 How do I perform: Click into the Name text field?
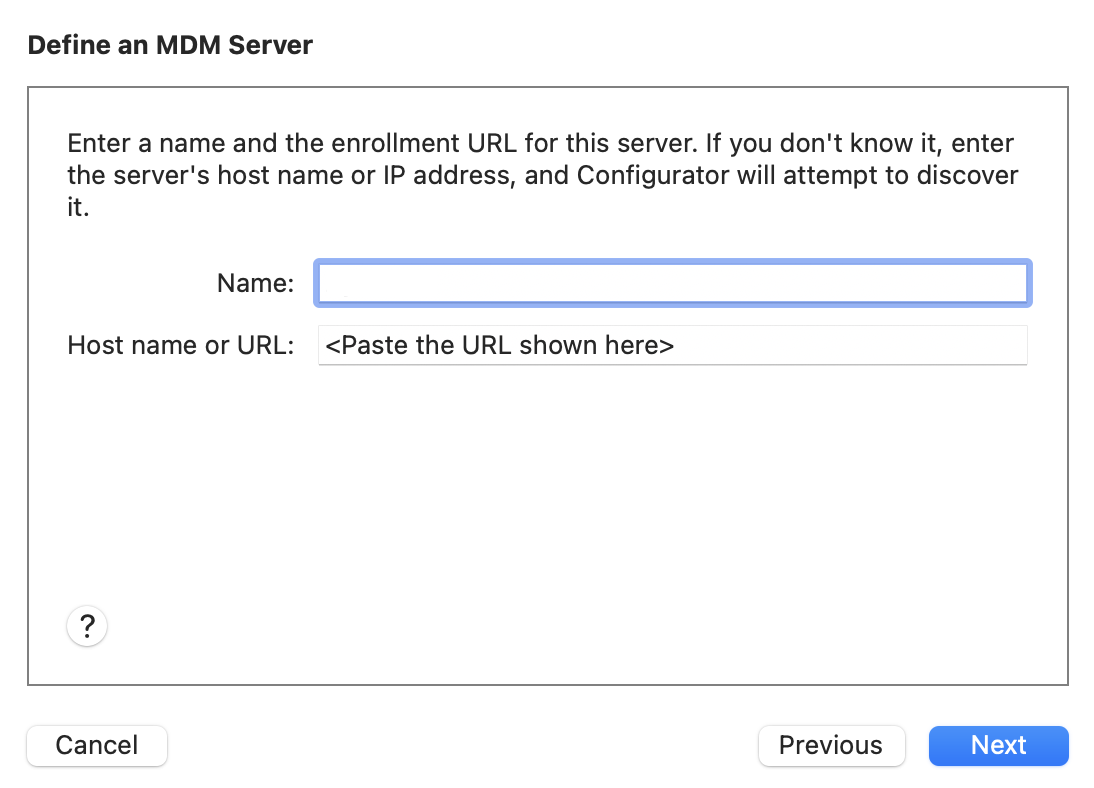[x=672, y=283]
